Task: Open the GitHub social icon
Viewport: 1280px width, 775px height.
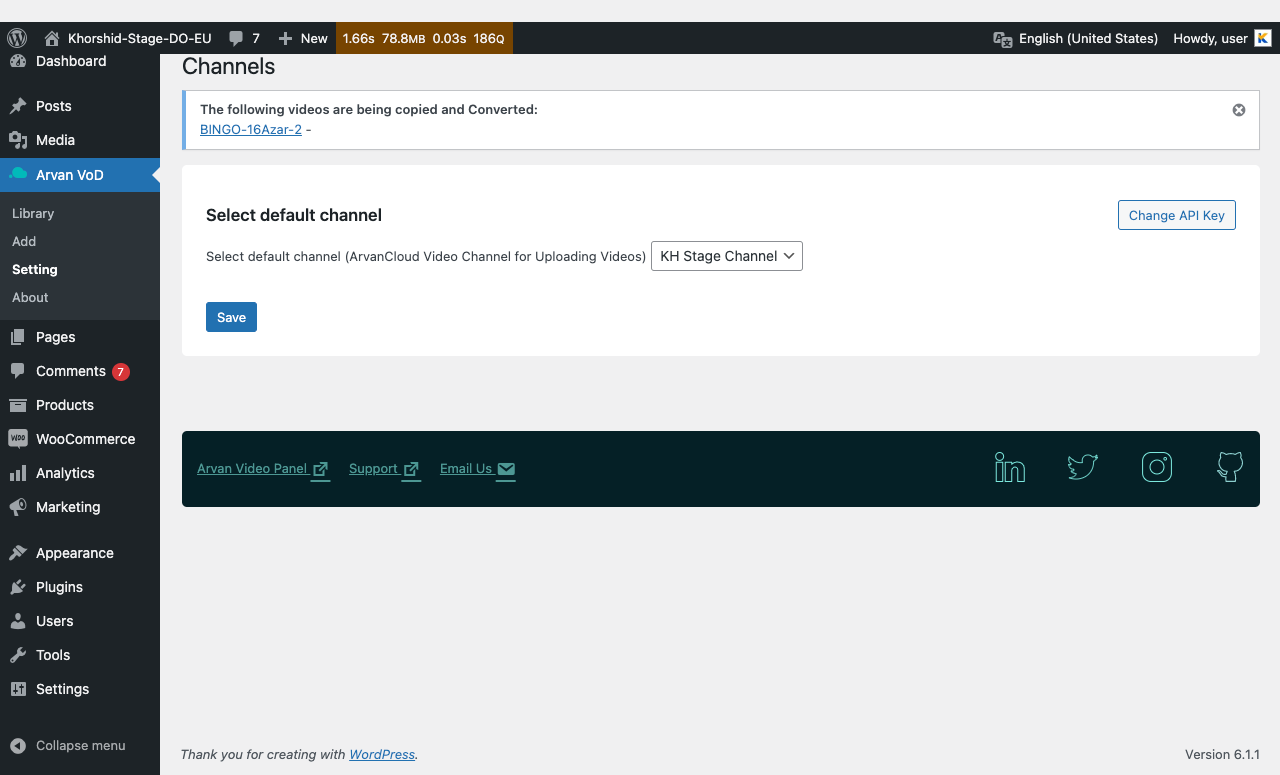Action: [1230, 467]
